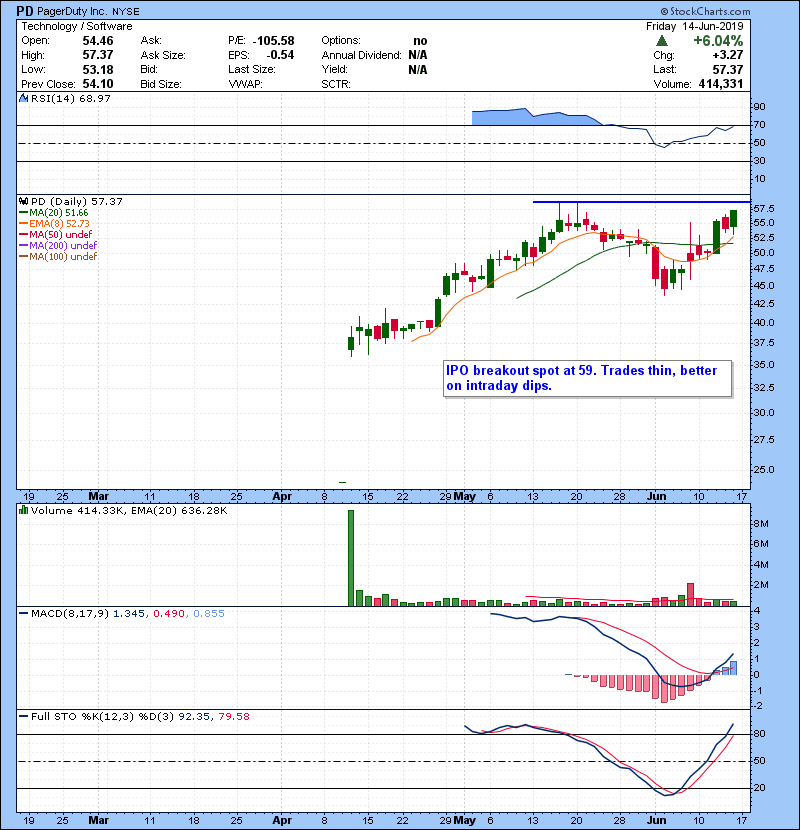Click the 57.5 price axis label
800x830 pixels.
coord(764,209)
